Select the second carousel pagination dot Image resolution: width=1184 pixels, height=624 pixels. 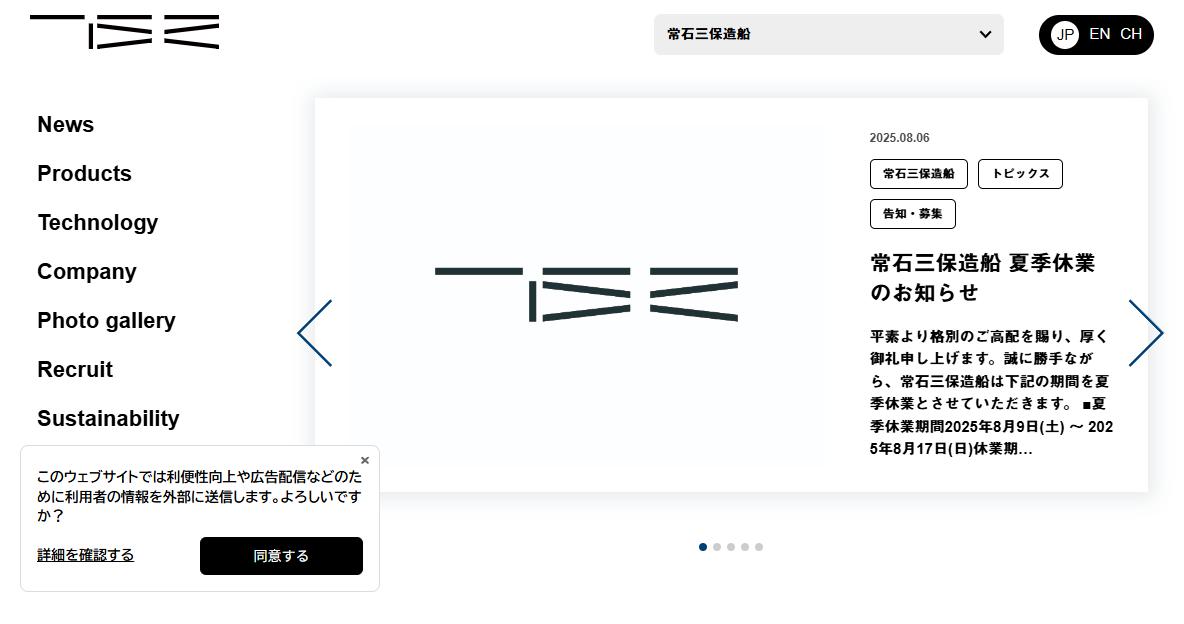(717, 547)
